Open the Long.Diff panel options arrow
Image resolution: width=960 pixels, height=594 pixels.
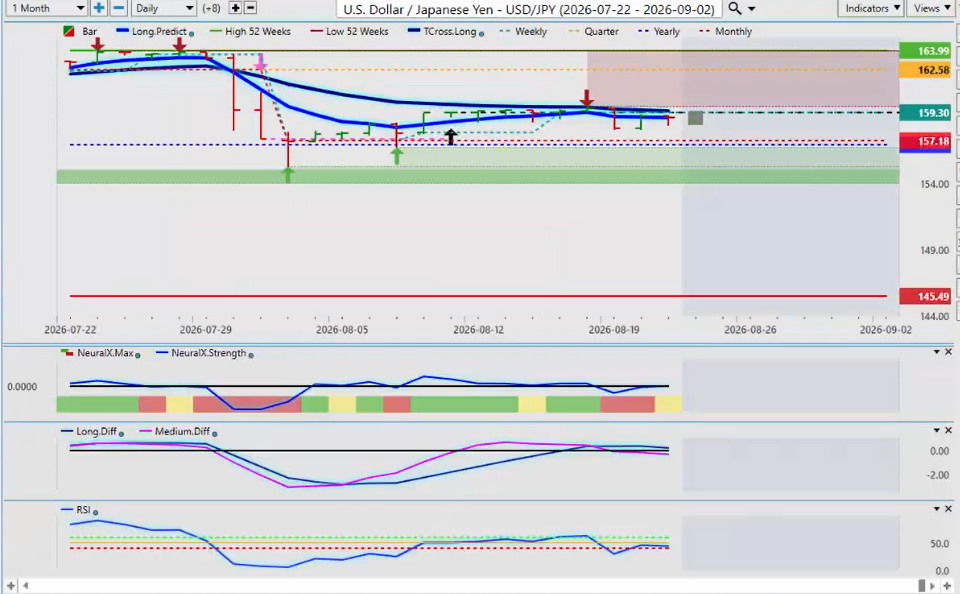937,430
